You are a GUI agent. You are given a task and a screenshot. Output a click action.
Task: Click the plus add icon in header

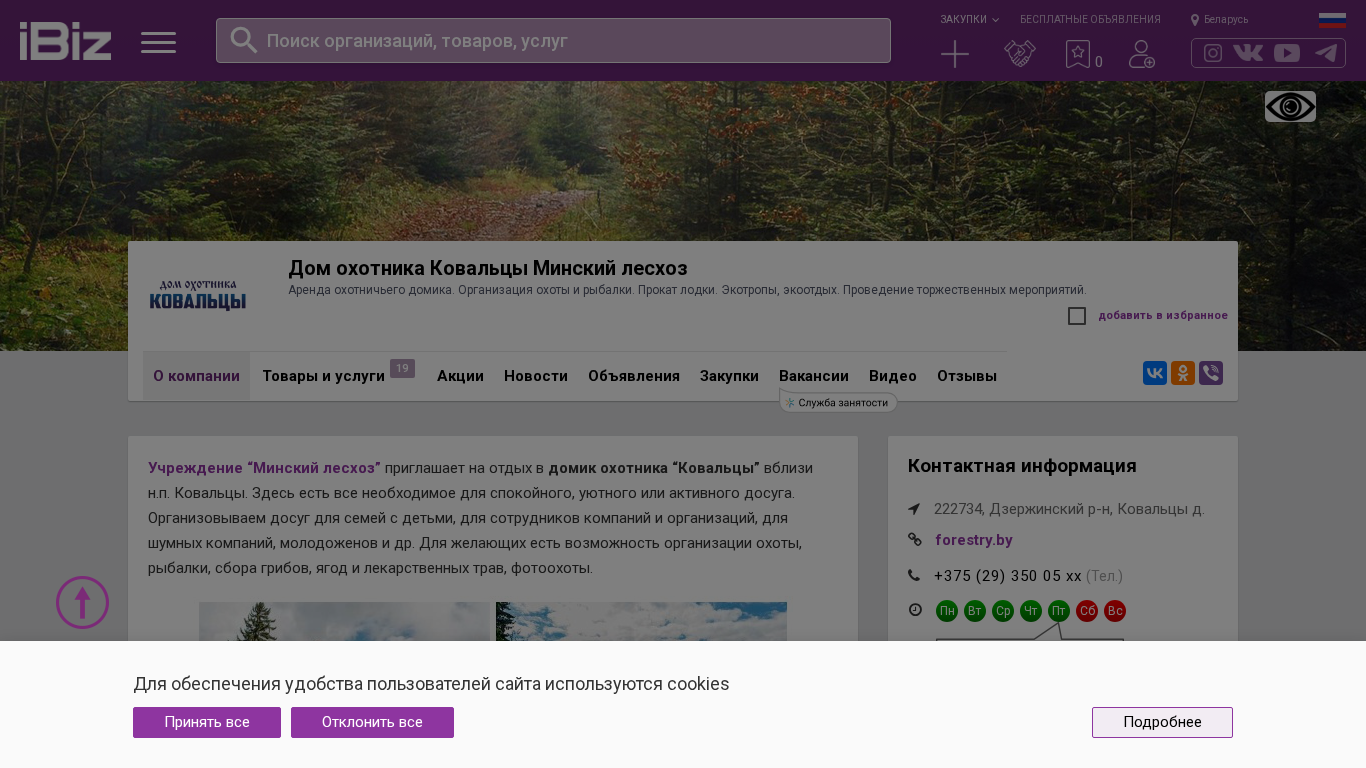coord(955,54)
